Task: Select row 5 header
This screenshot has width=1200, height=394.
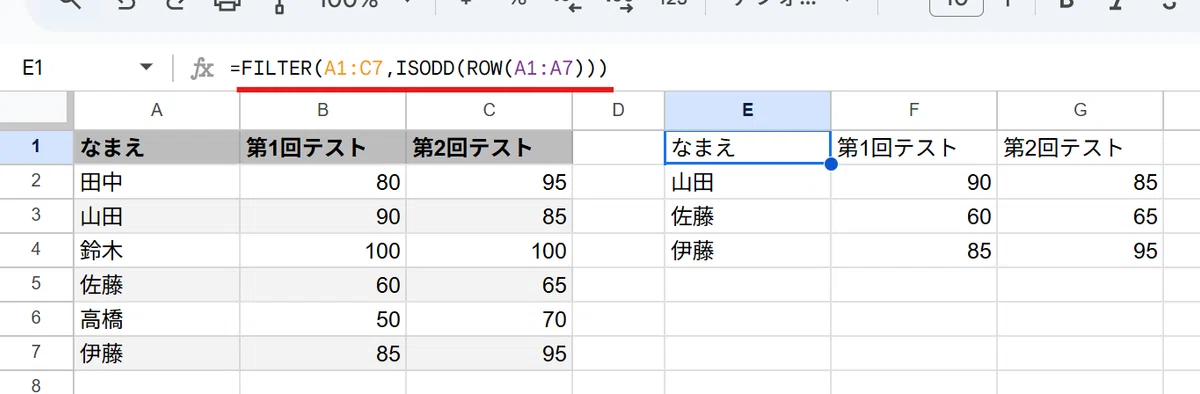Action: pyautogui.click(x=36, y=284)
